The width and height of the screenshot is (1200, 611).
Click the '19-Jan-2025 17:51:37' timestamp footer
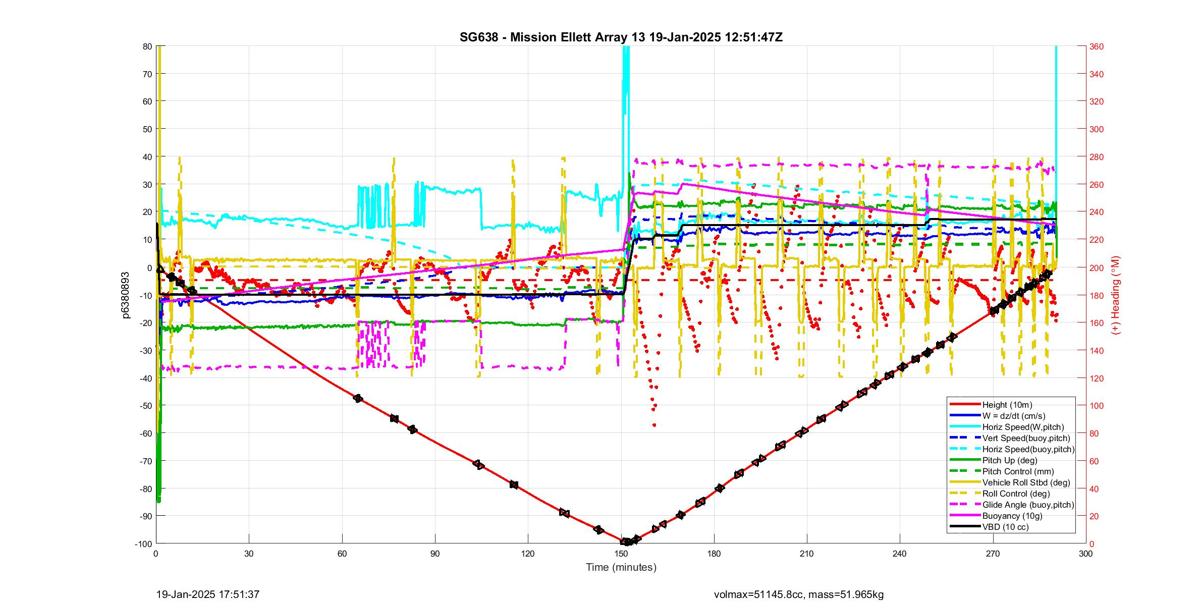coord(209,594)
